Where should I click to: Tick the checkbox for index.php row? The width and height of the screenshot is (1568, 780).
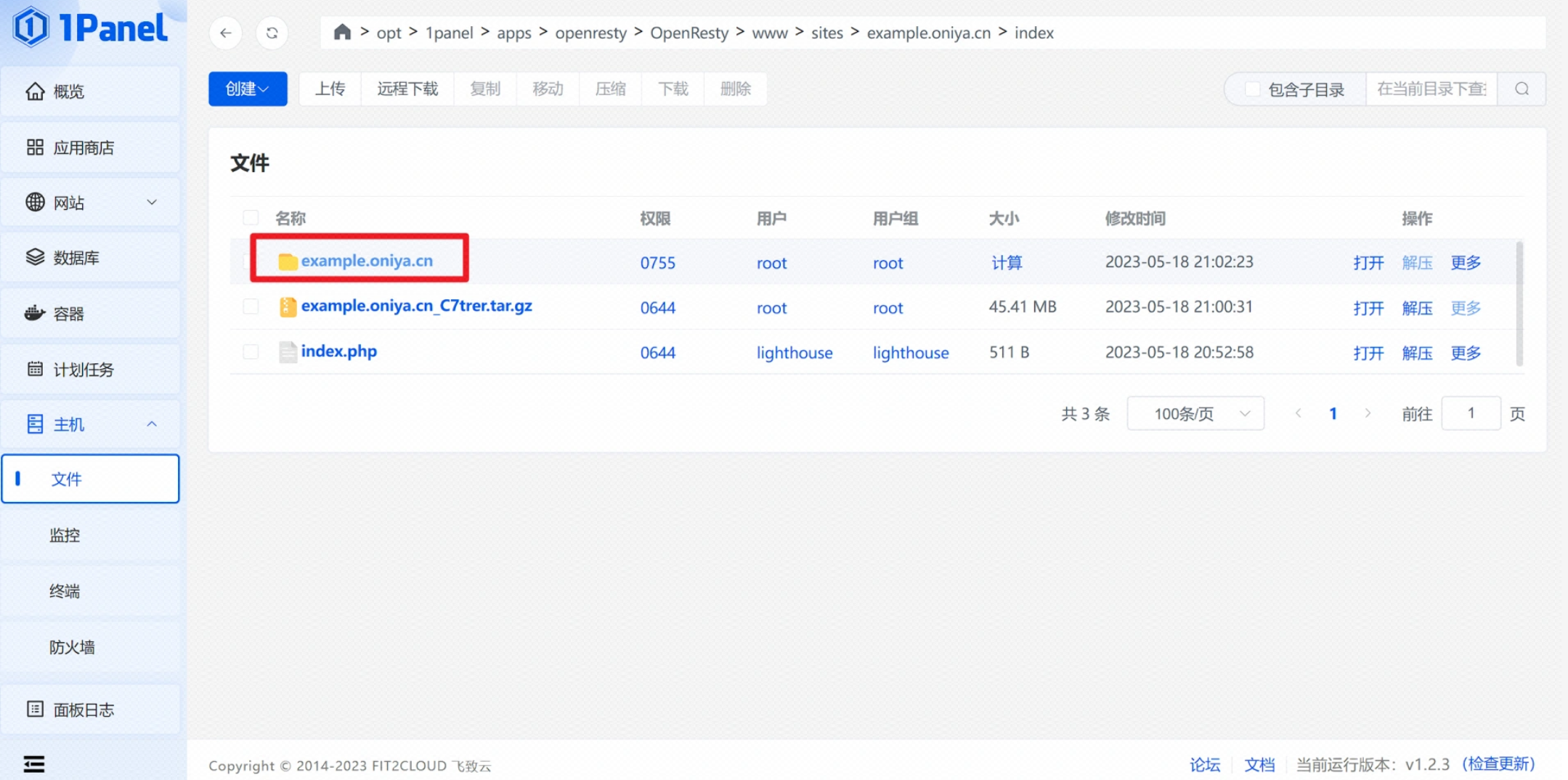(x=251, y=352)
